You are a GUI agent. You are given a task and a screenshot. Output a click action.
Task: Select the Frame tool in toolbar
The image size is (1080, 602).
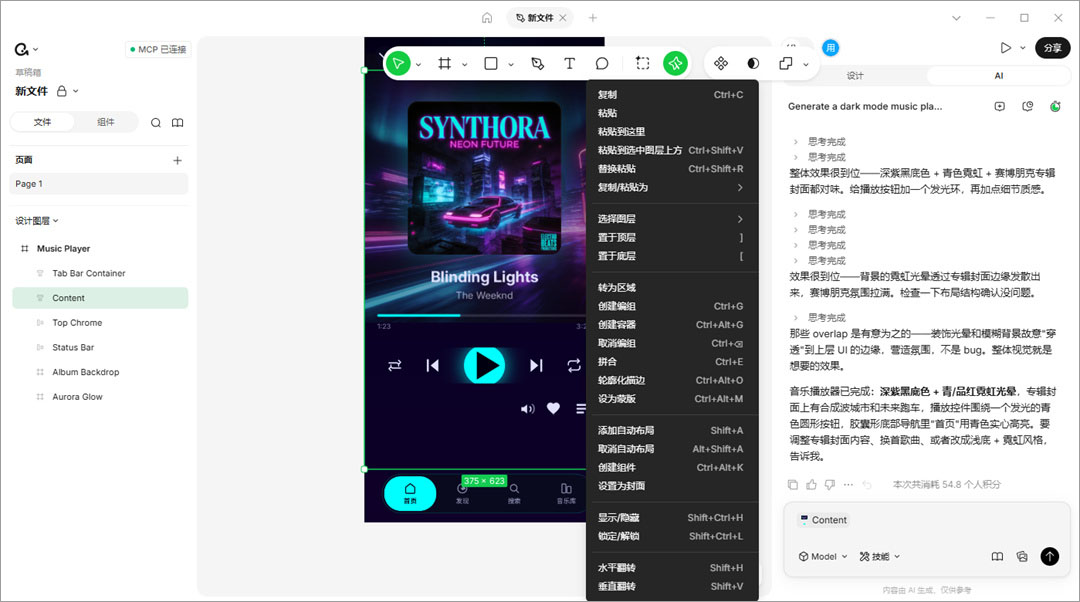(444, 63)
